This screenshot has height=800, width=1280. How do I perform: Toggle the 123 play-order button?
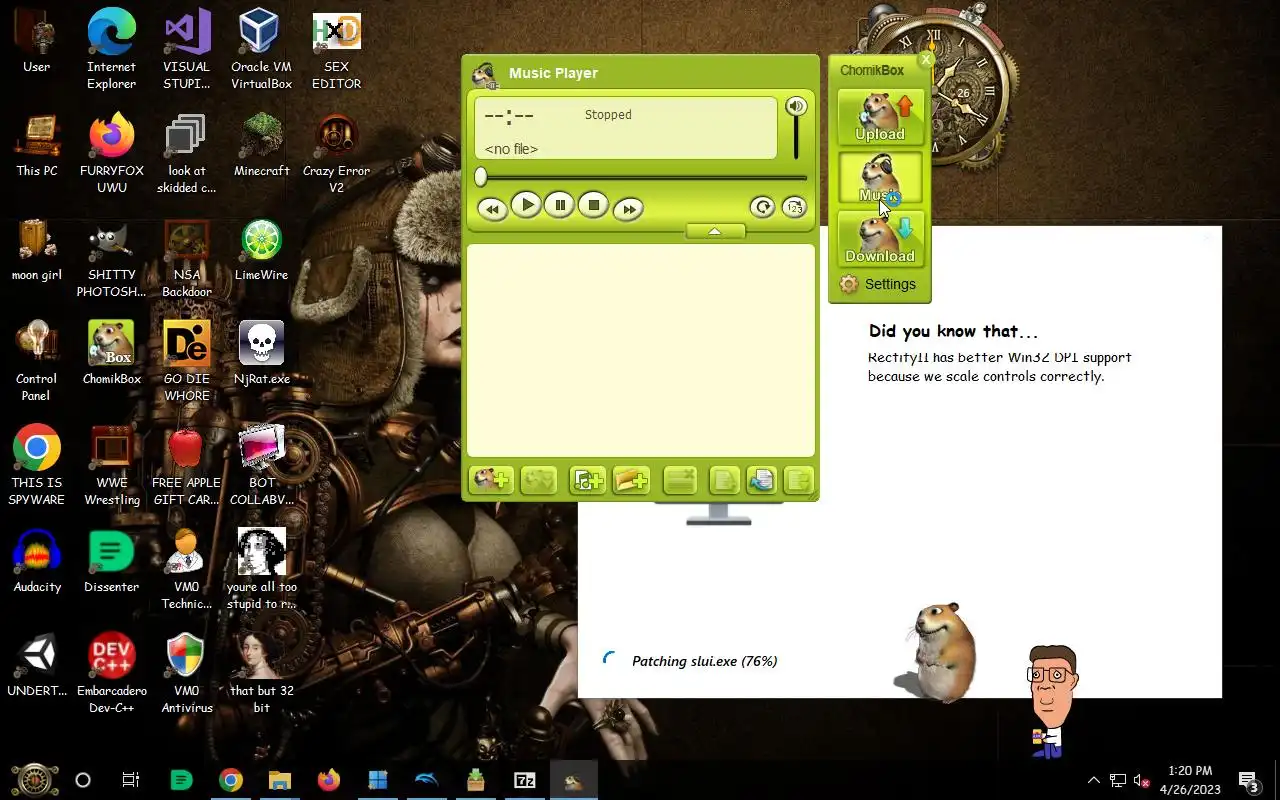794,207
